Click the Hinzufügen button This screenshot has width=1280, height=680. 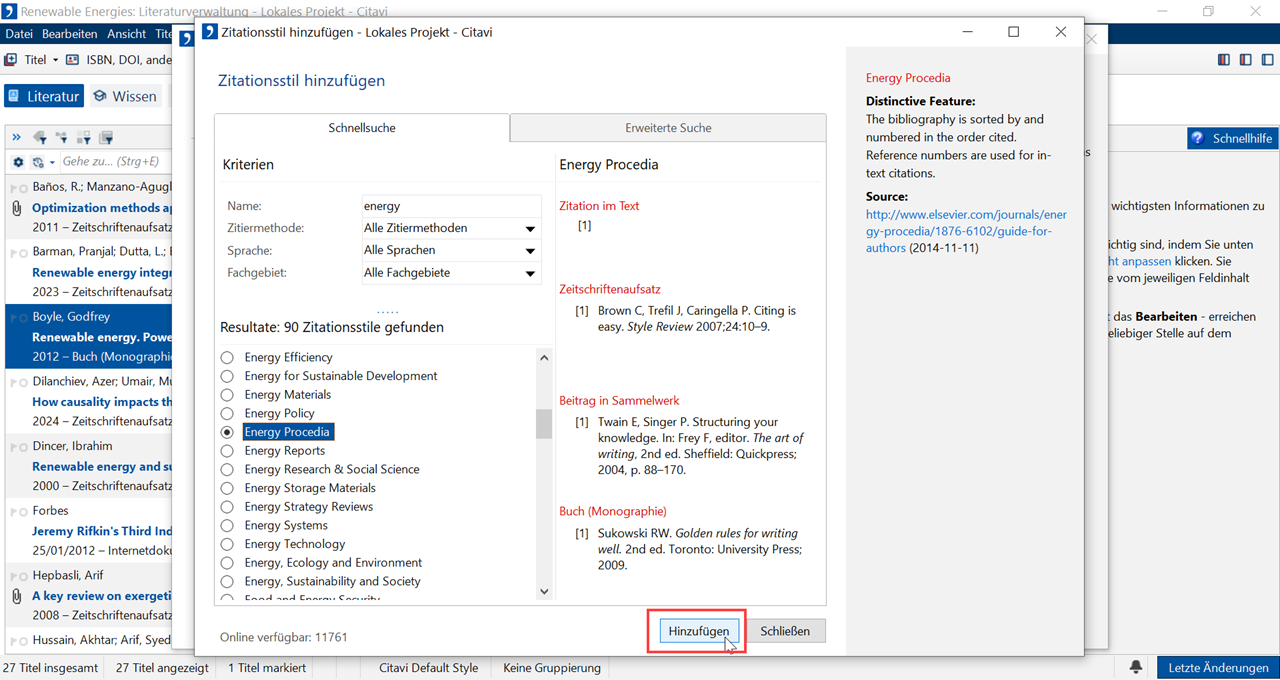699,631
